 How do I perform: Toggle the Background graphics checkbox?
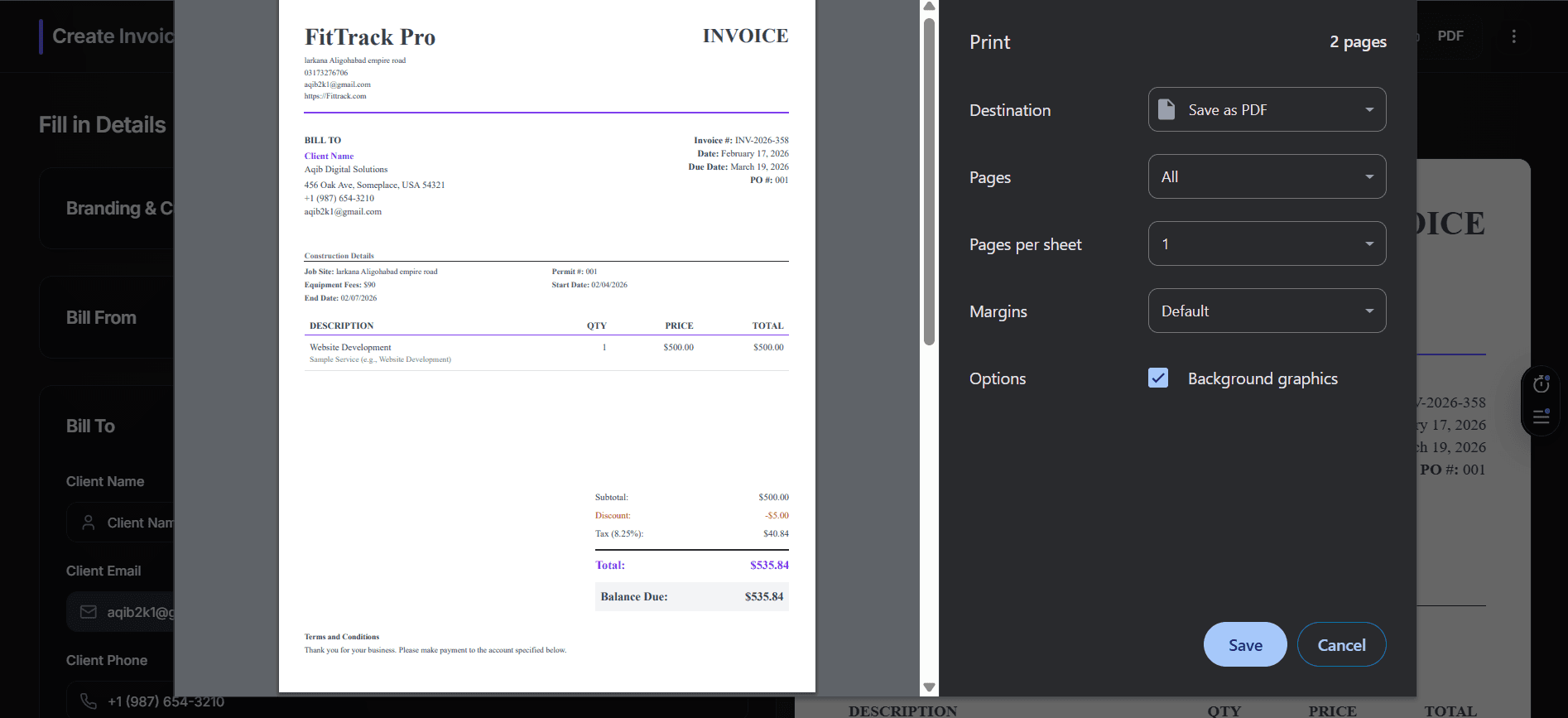tap(1158, 378)
